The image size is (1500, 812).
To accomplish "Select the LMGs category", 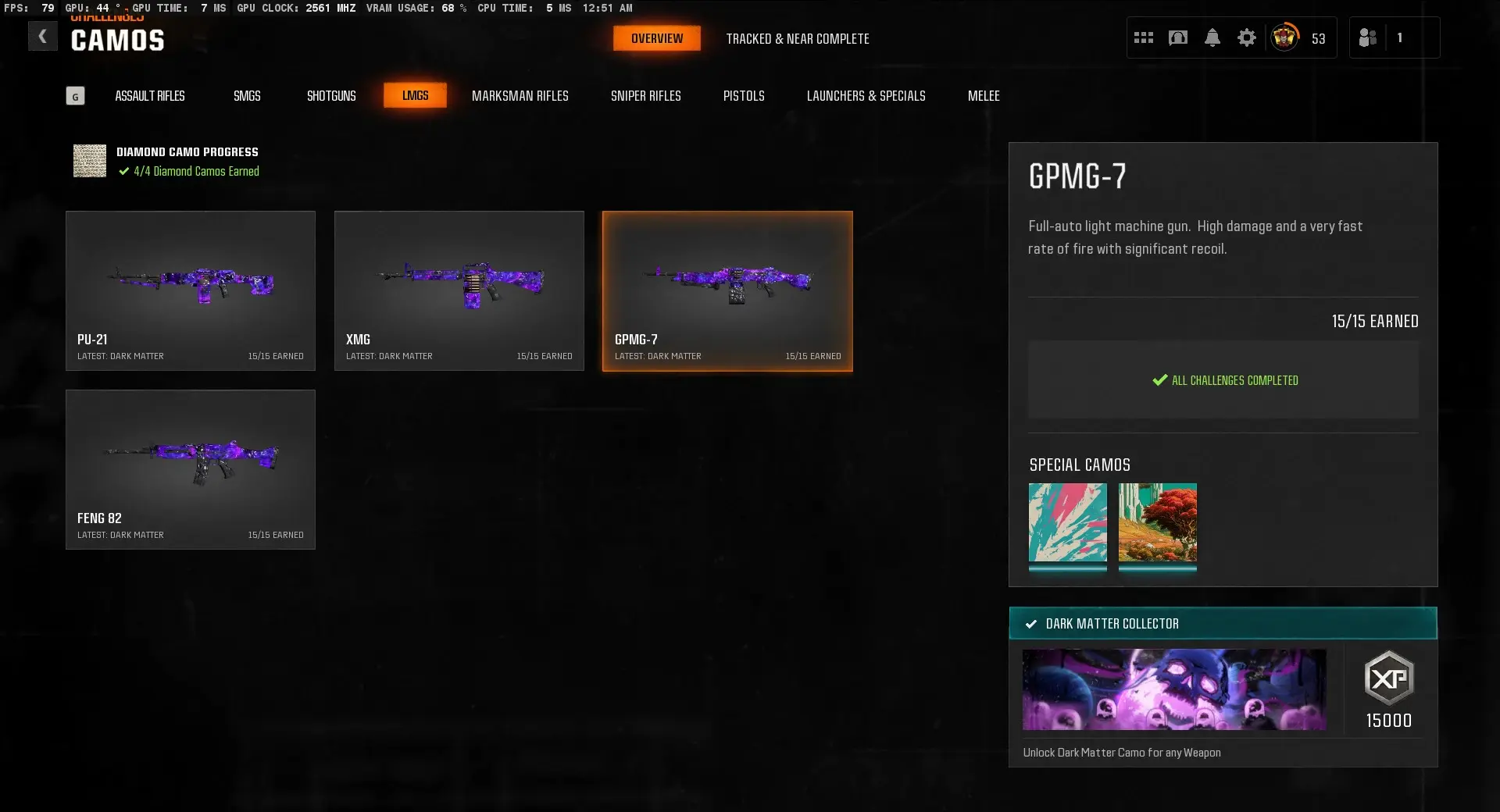I will 415,95.
